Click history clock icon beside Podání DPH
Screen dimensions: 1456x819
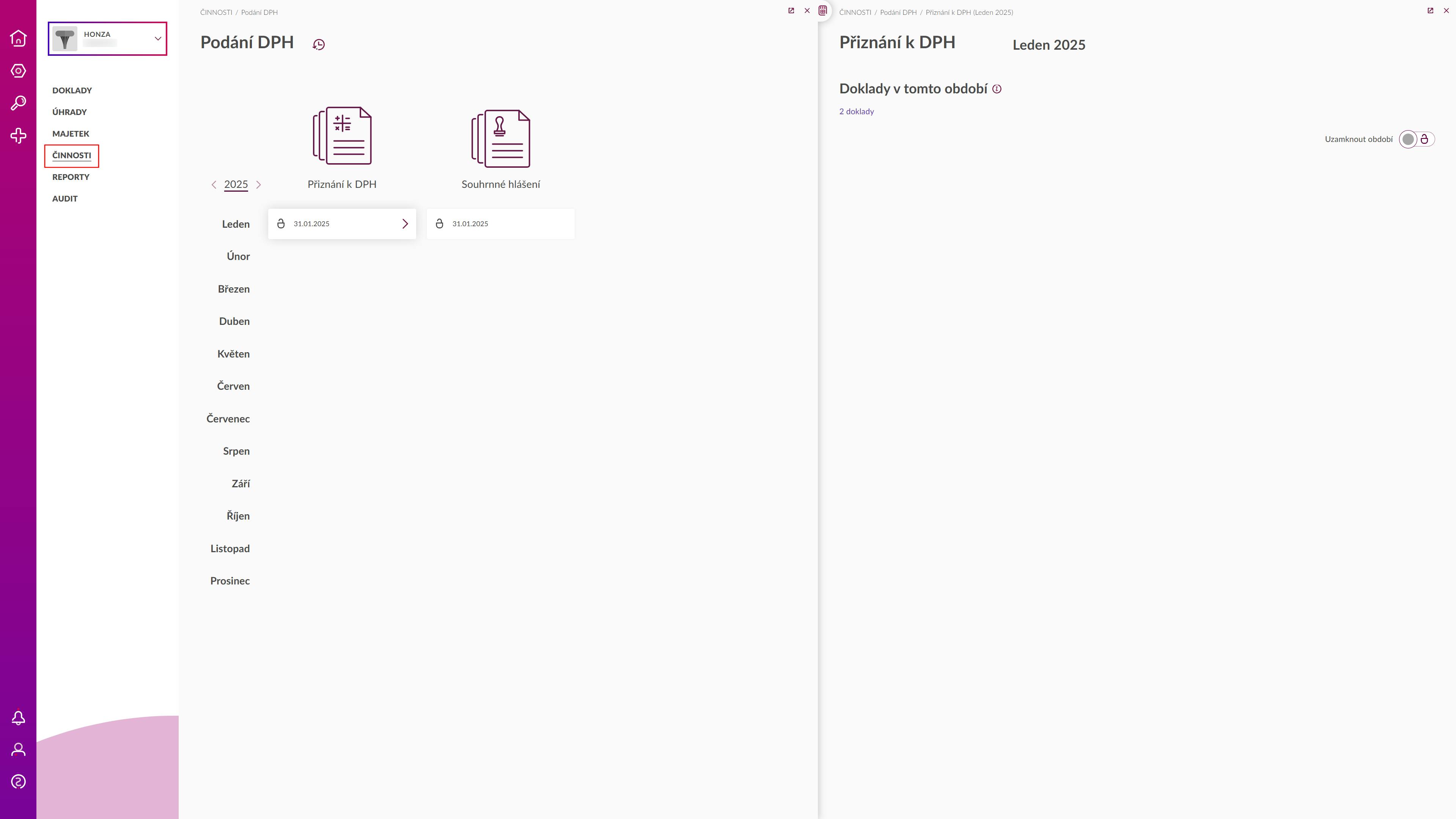[x=319, y=45]
